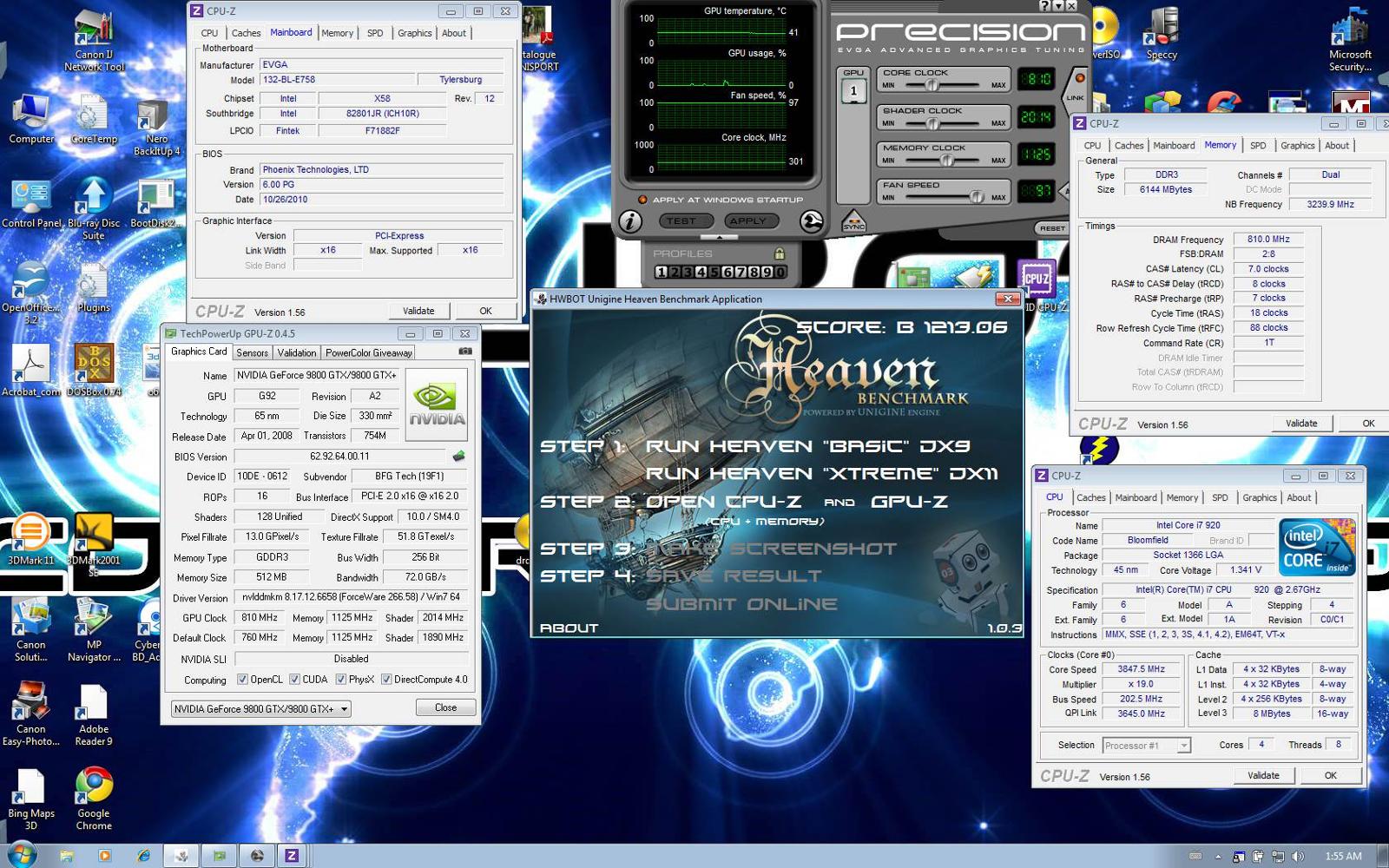
Task: Click the Memory Clock slider handle
Action: pyautogui.click(x=947, y=161)
